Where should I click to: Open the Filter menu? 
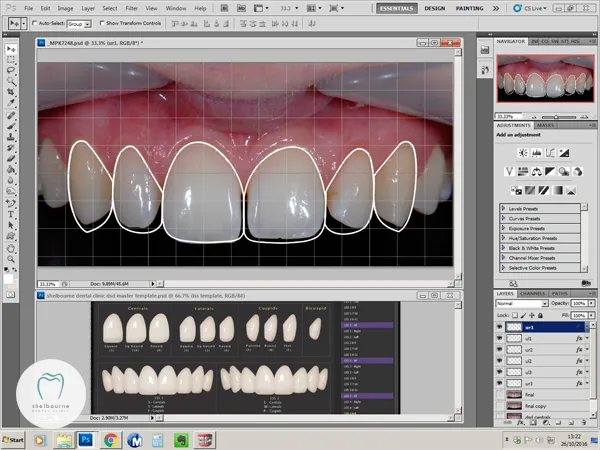coord(130,8)
